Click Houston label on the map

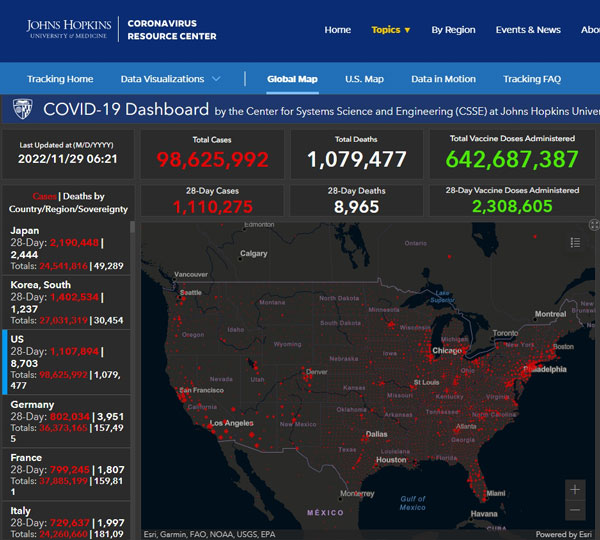(x=391, y=460)
